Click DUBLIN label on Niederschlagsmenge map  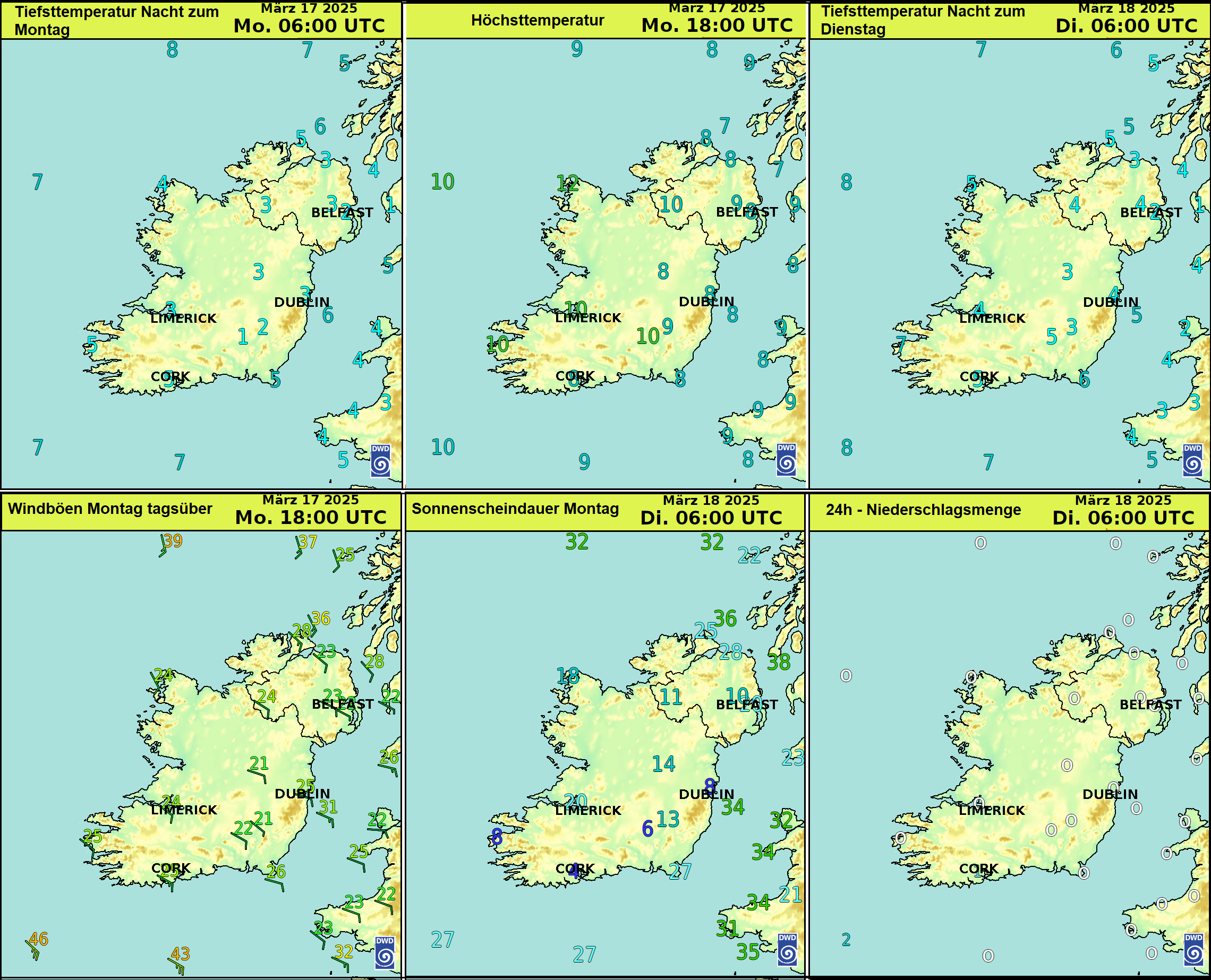(x=1111, y=795)
